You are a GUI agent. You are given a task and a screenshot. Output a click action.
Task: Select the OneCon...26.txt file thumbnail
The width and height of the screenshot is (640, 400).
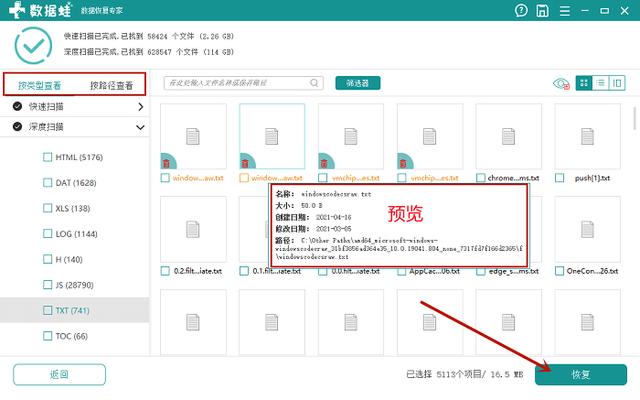587,229
